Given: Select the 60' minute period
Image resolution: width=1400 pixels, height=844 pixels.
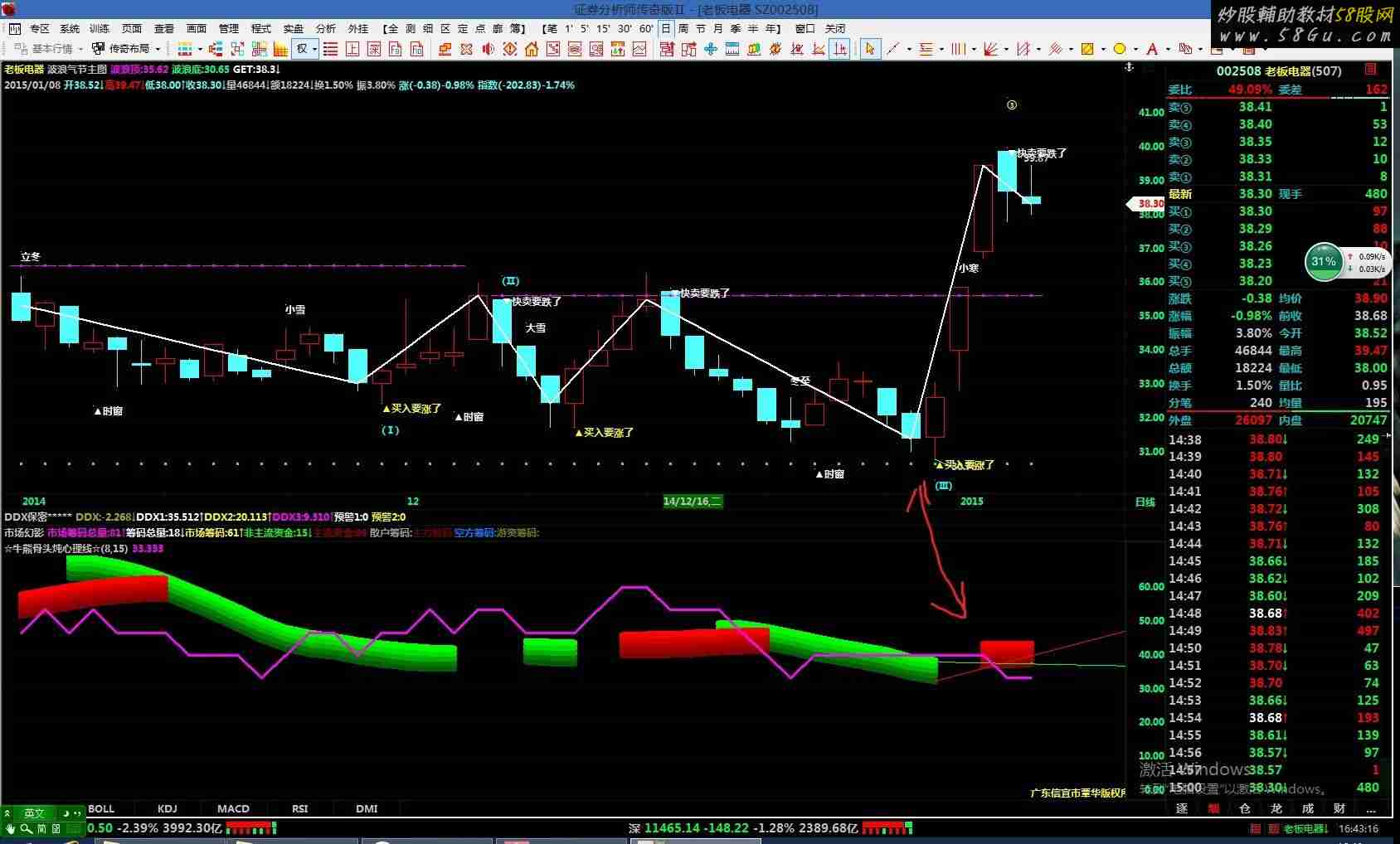Looking at the screenshot, I should 646,28.
